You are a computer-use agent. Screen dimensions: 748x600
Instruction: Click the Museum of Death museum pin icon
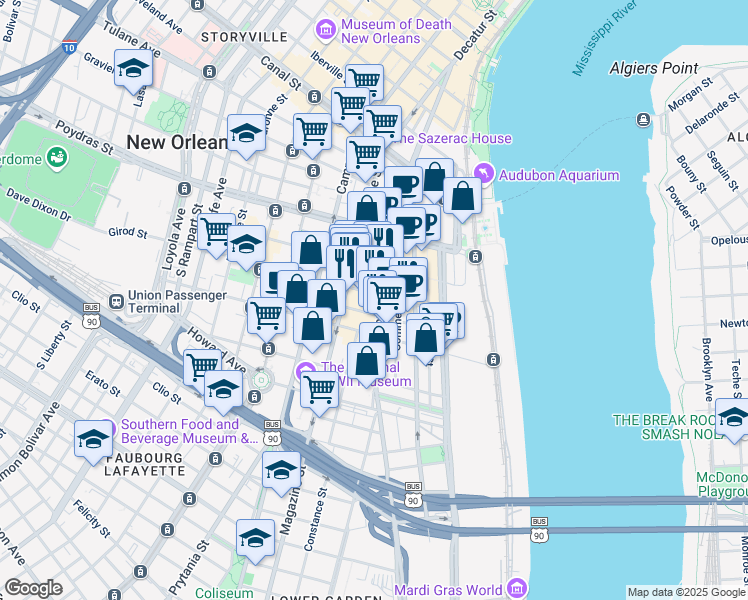tap(326, 31)
